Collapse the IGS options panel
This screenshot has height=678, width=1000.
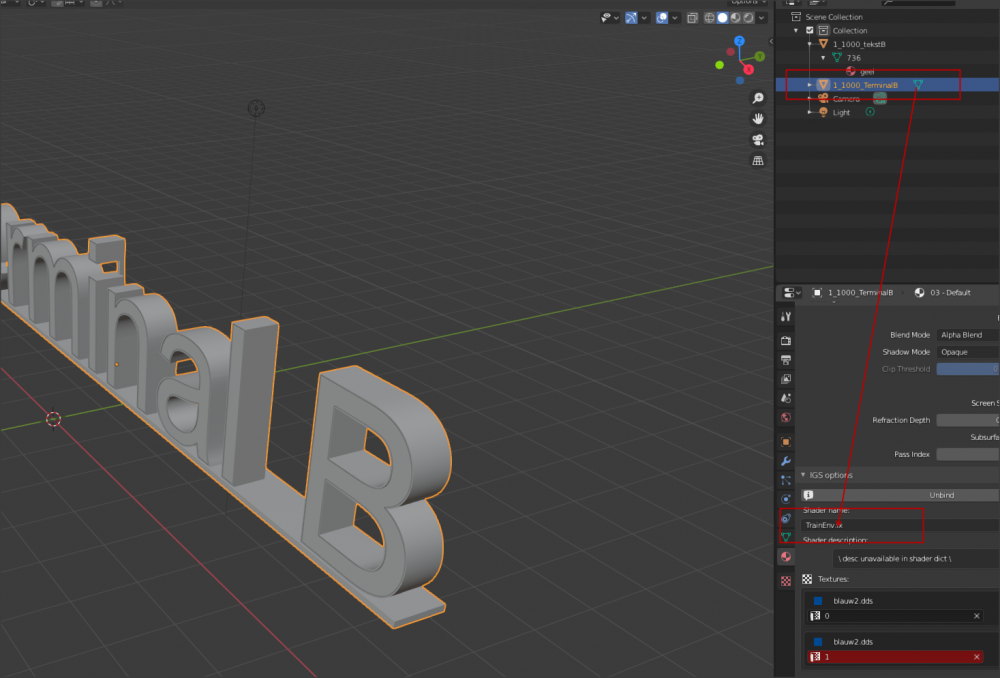tap(803, 475)
